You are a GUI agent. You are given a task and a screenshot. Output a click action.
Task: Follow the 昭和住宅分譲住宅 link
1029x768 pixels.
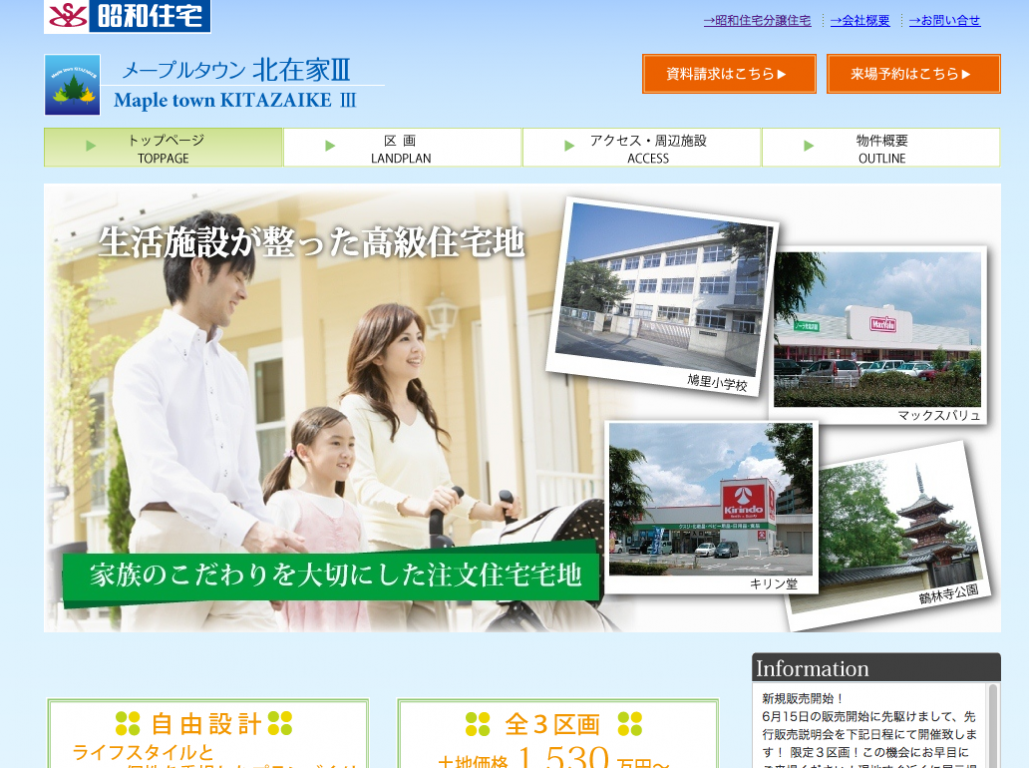(x=757, y=20)
